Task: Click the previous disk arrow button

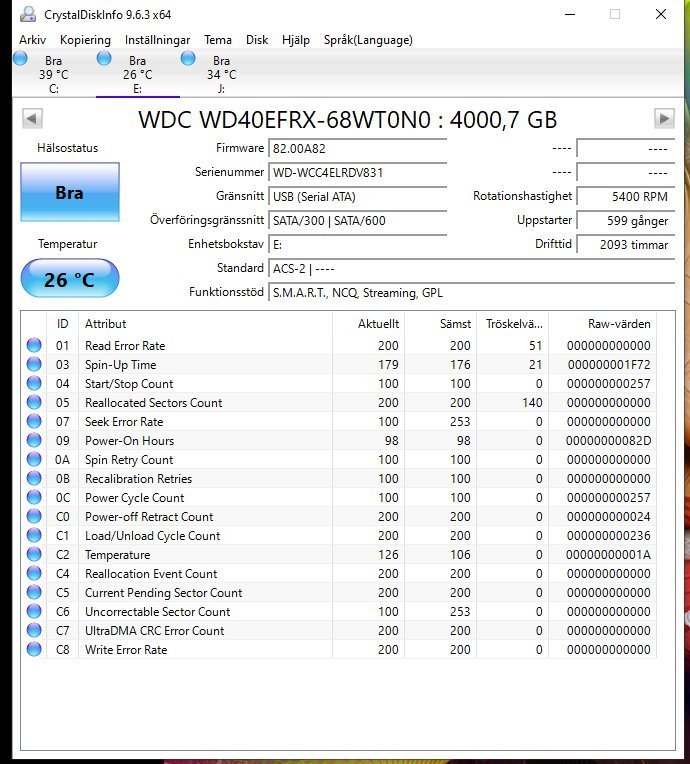Action: [32, 119]
